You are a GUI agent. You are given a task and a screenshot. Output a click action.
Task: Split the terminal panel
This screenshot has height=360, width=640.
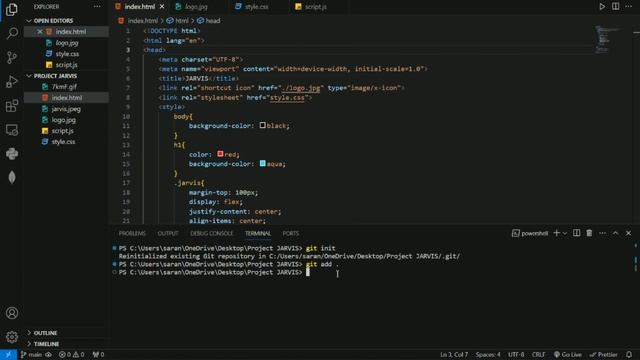[576, 233]
